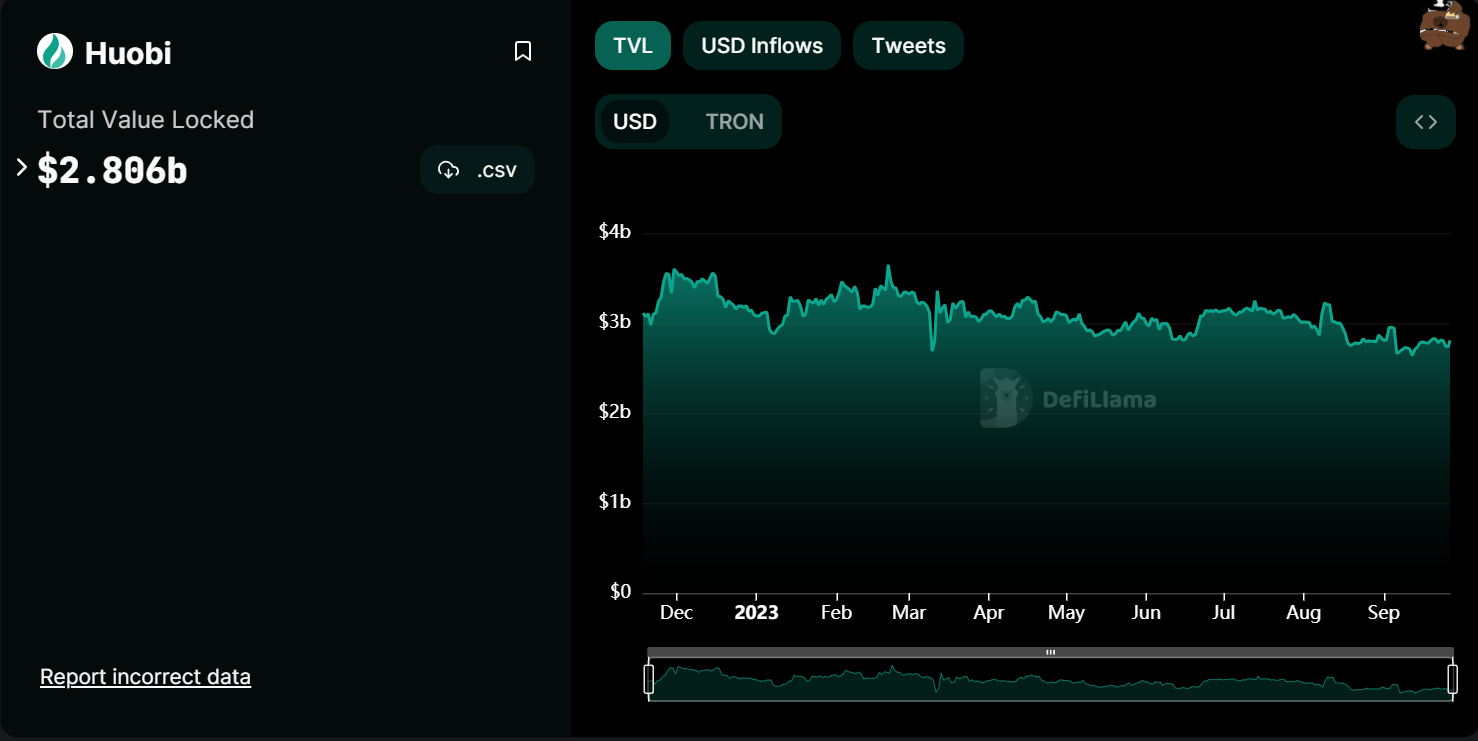Select USD denomination toggle

pyautogui.click(x=635, y=122)
